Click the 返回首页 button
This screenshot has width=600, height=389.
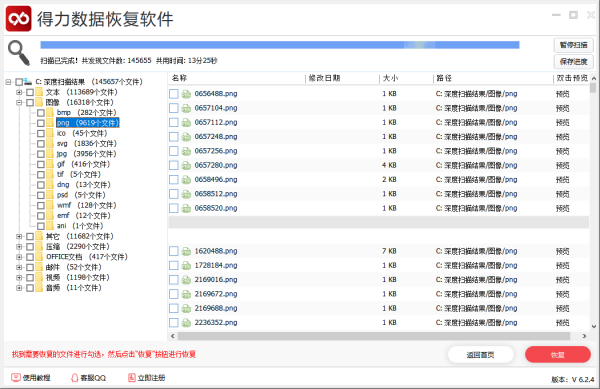click(480, 355)
